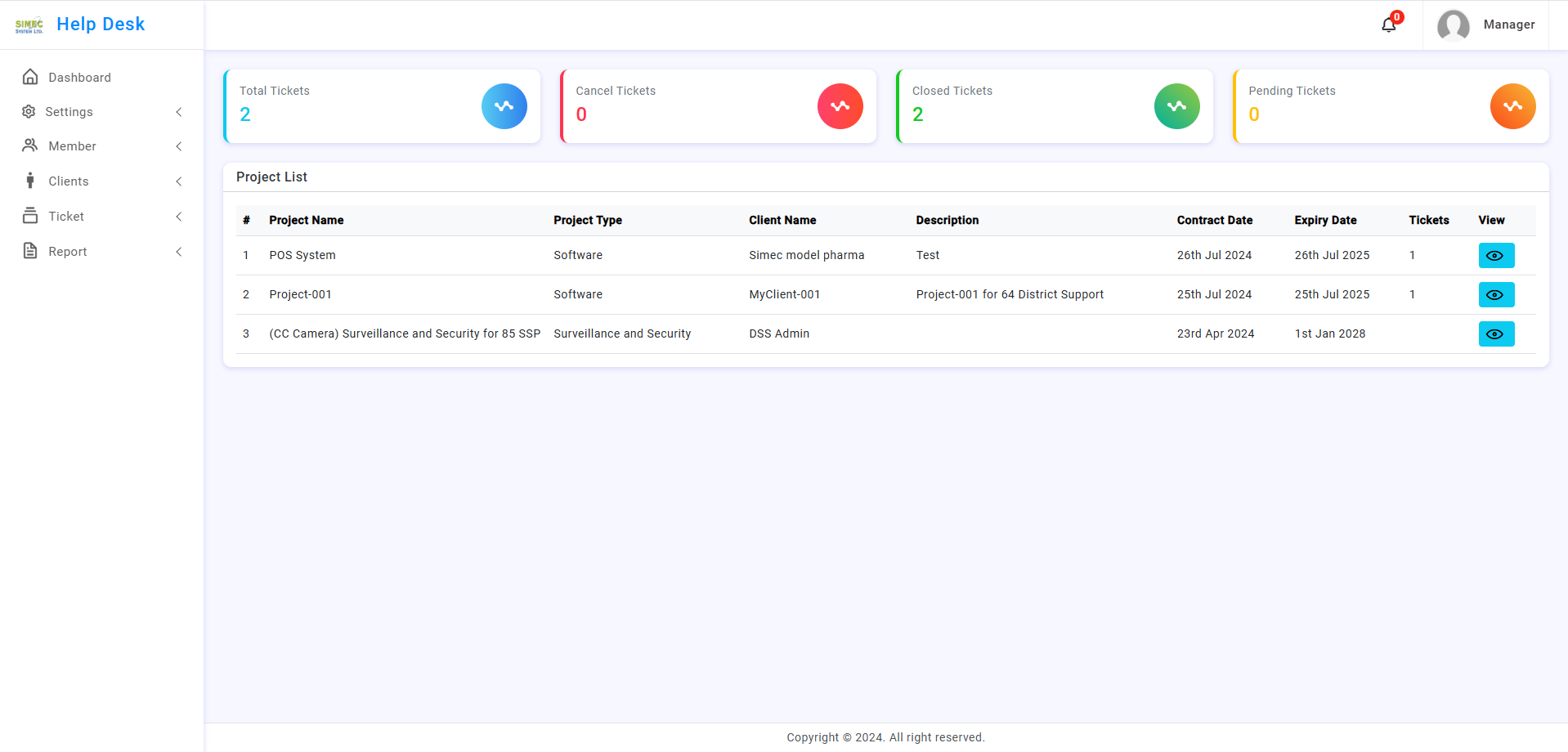Screen dimensions: 1568x752
Task: View POS System project details
Action: 1495,256
